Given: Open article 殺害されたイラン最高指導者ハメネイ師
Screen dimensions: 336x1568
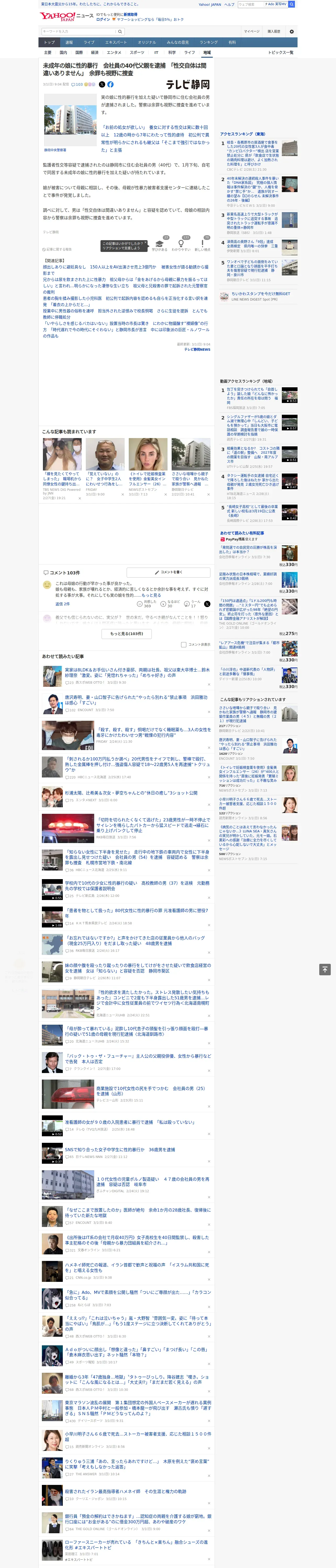Looking at the screenshot, I should (126, 1491).
